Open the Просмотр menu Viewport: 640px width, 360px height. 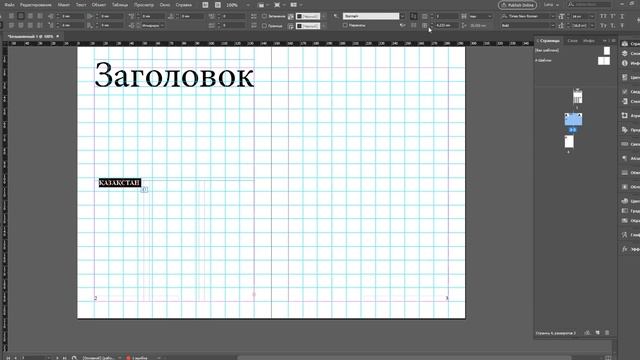tap(144, 5)
